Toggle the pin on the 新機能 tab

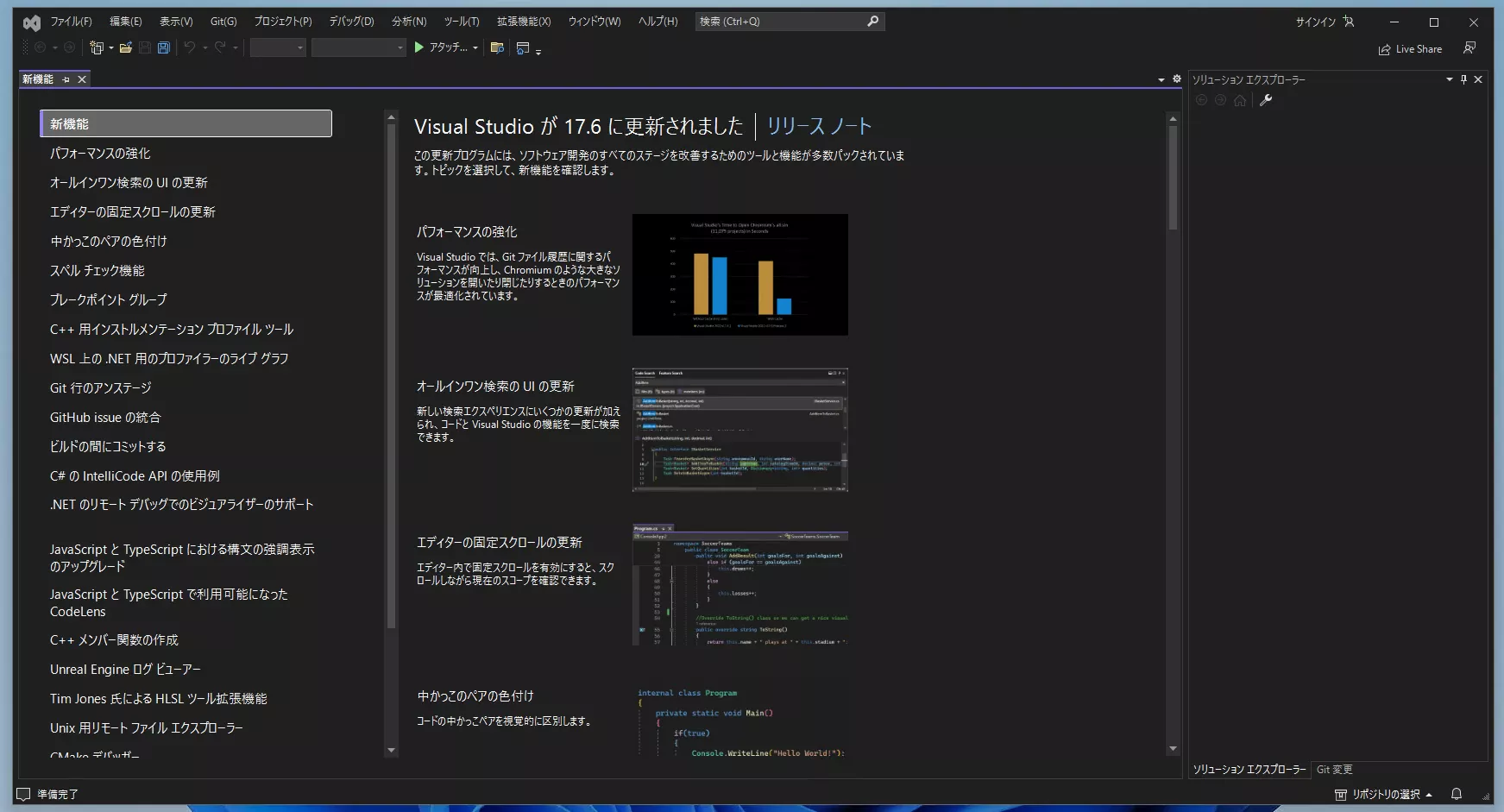tap(66, 79)
